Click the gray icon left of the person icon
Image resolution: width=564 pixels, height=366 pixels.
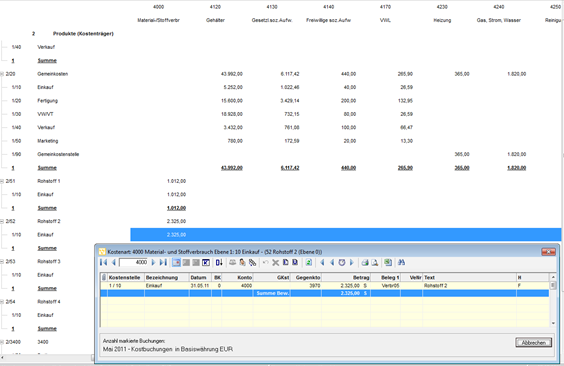tap(232, 262)
